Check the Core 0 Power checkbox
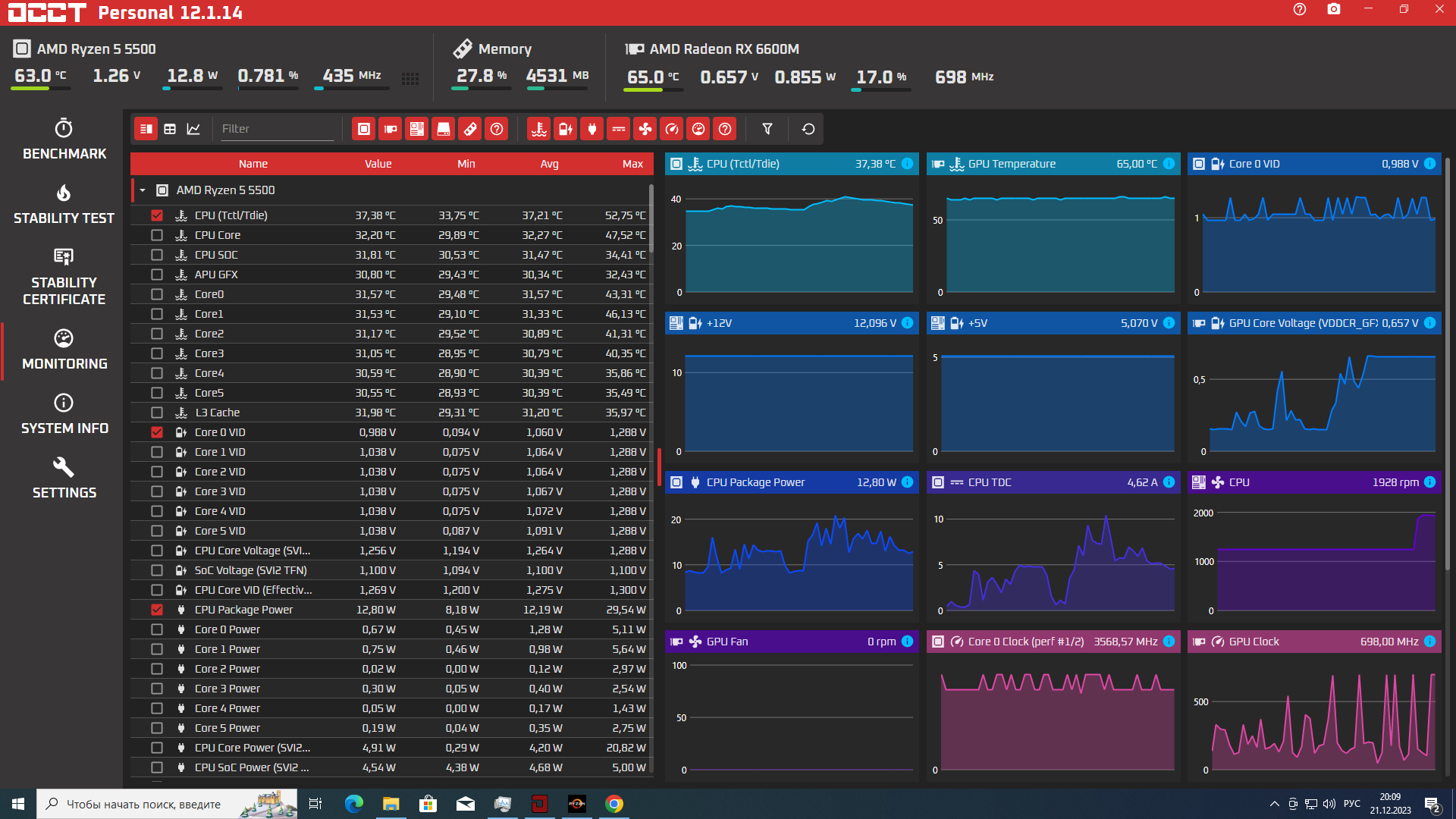Screen dimensions: 1456x819 click(x=157, y=629)
